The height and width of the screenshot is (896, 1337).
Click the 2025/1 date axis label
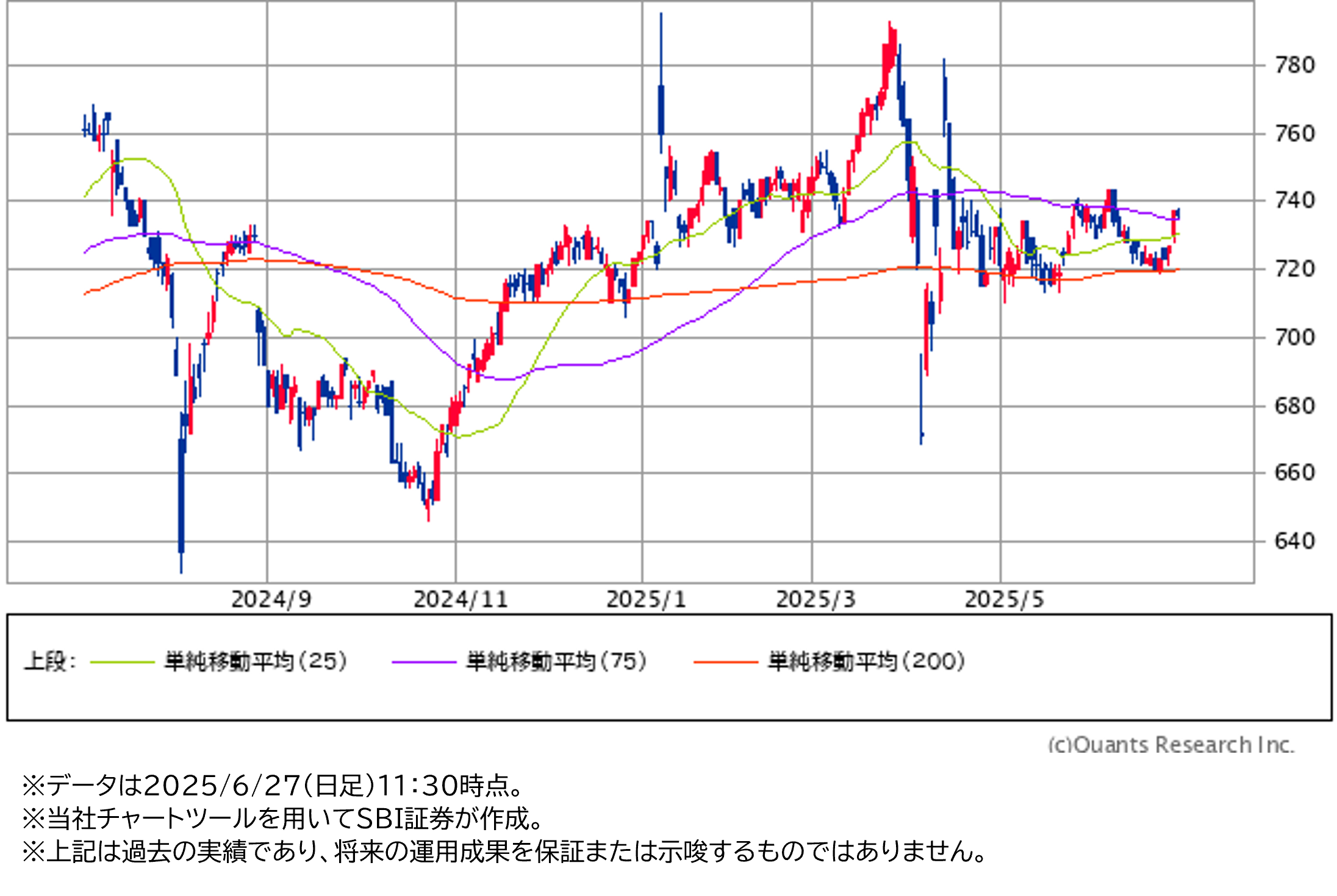click(646, 600)
